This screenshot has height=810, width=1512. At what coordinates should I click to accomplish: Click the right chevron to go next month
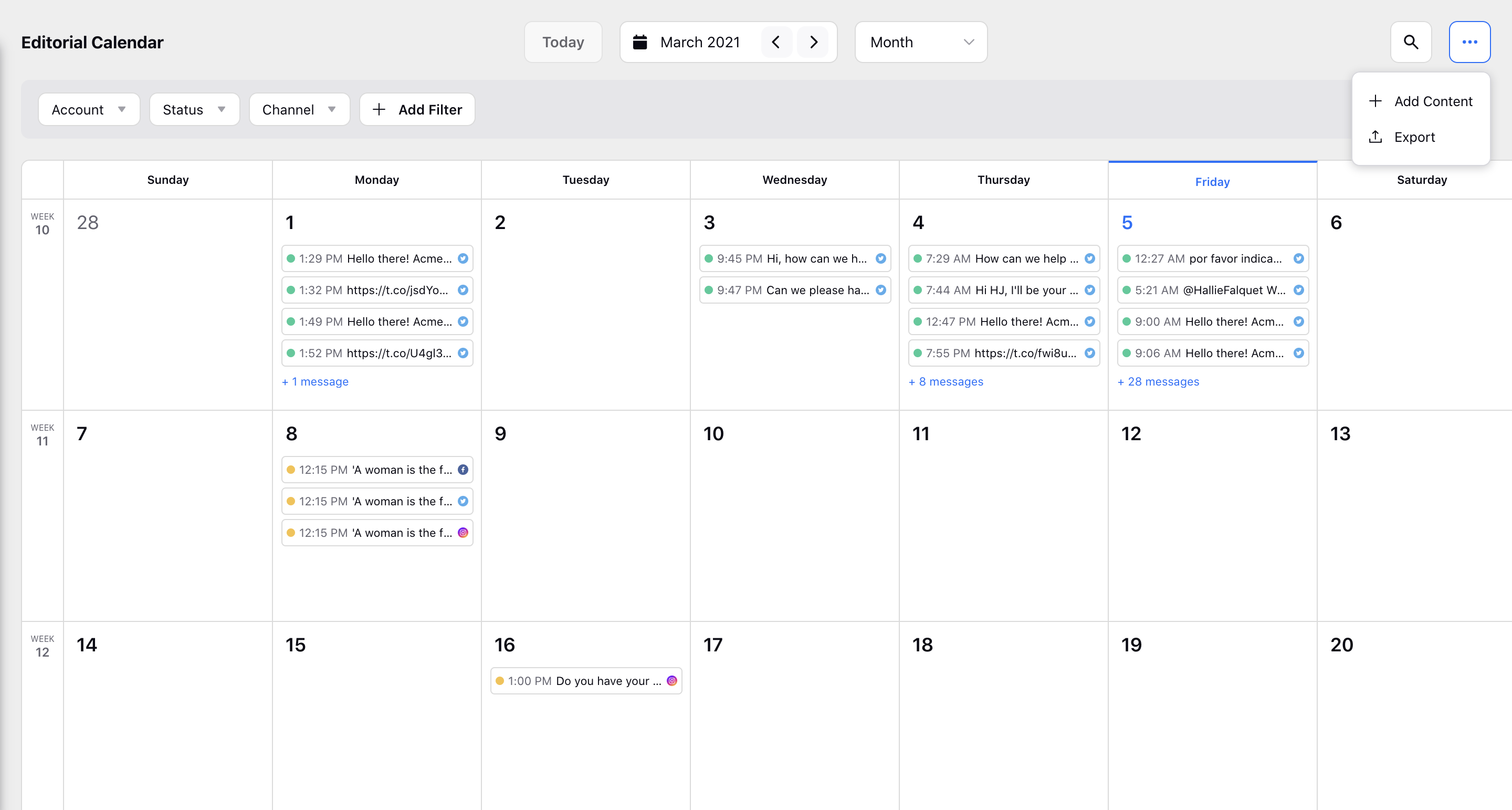click(x=815, y=42)
